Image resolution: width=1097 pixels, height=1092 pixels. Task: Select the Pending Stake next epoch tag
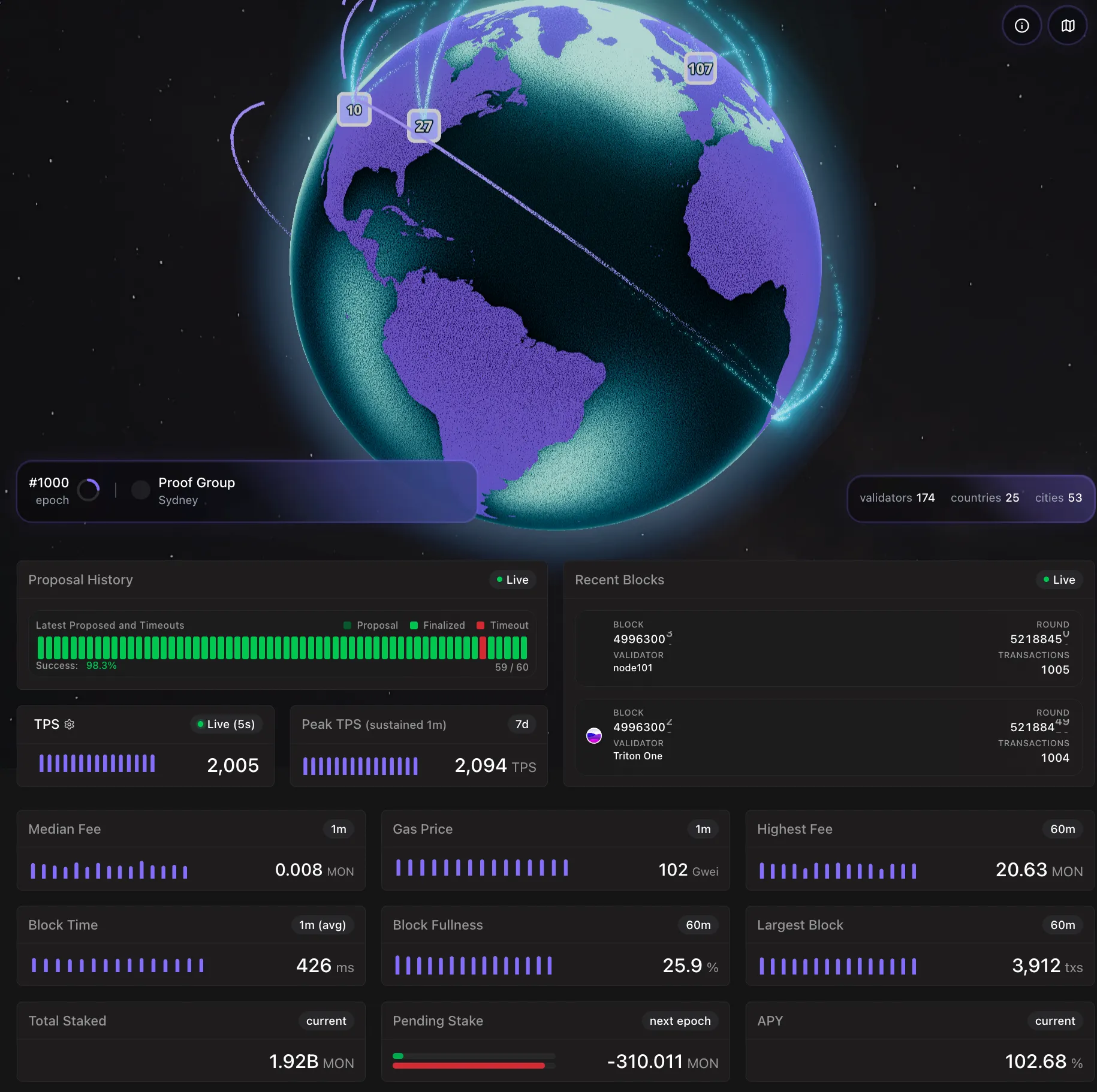(x=680, y=1021)
